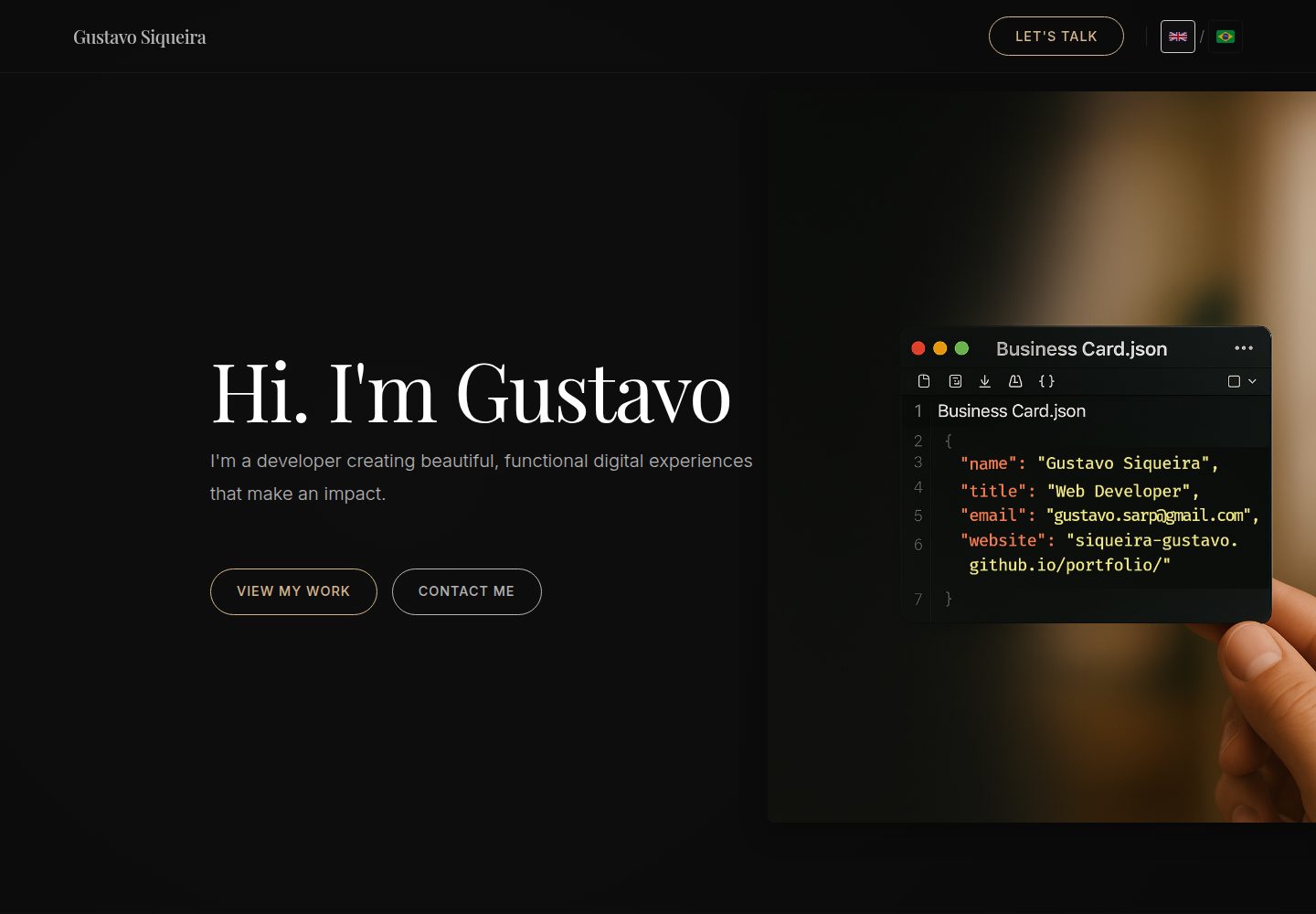This screenshot has width=1316, height=914.
Task: Click the CONTACT ME button
Action: (x=467, y=591)
